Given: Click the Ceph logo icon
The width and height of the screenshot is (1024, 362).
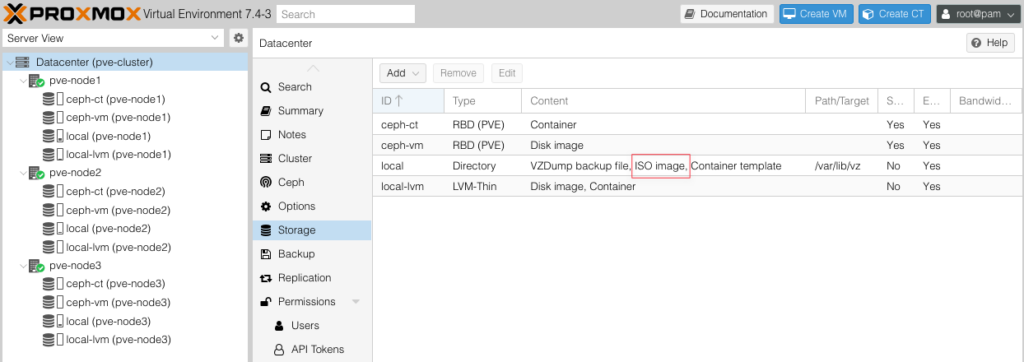Looking at the screenshot, I should click(265, 182).
